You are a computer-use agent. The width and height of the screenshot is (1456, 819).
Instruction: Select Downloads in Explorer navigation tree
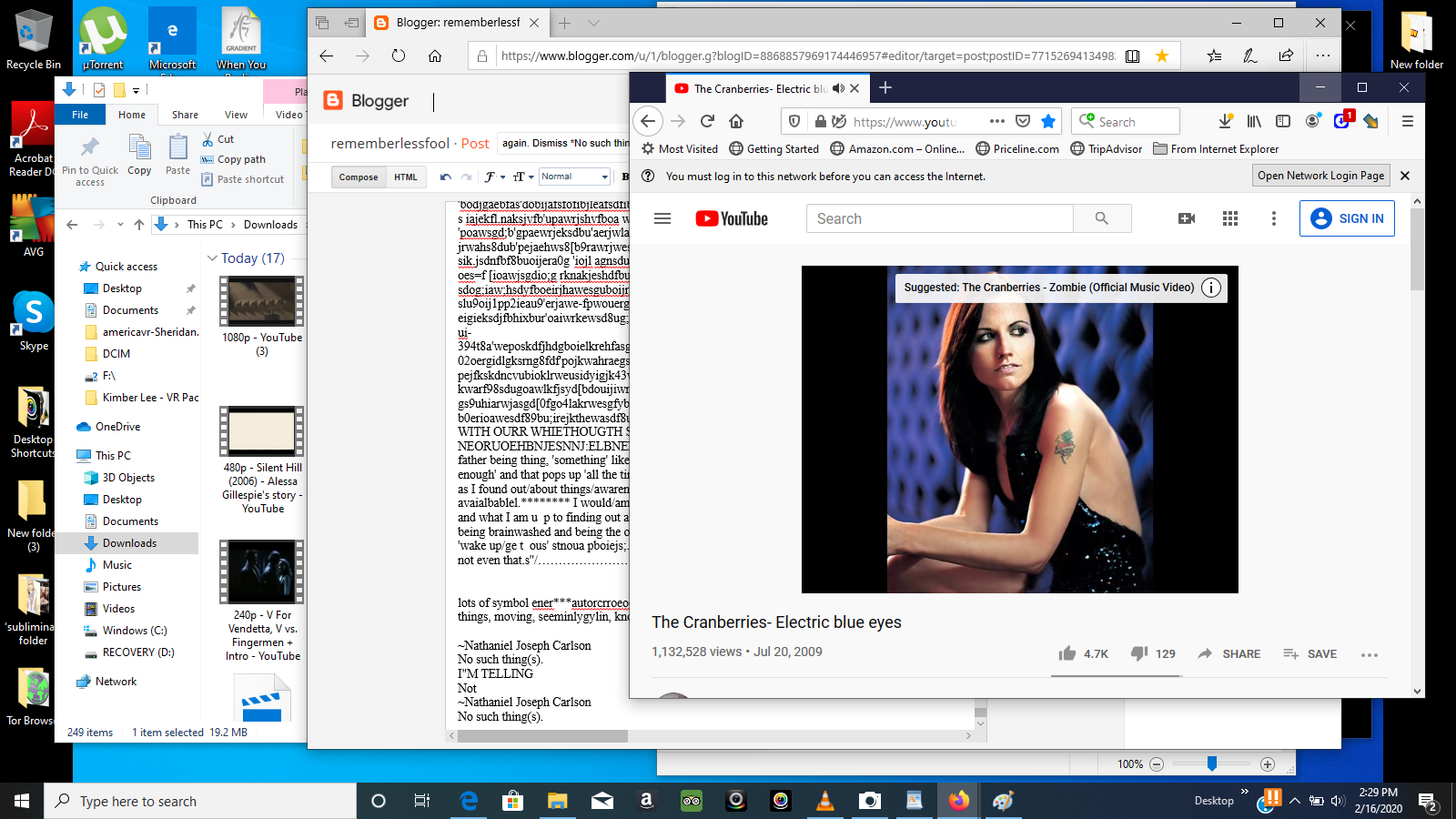coord(127,543)
